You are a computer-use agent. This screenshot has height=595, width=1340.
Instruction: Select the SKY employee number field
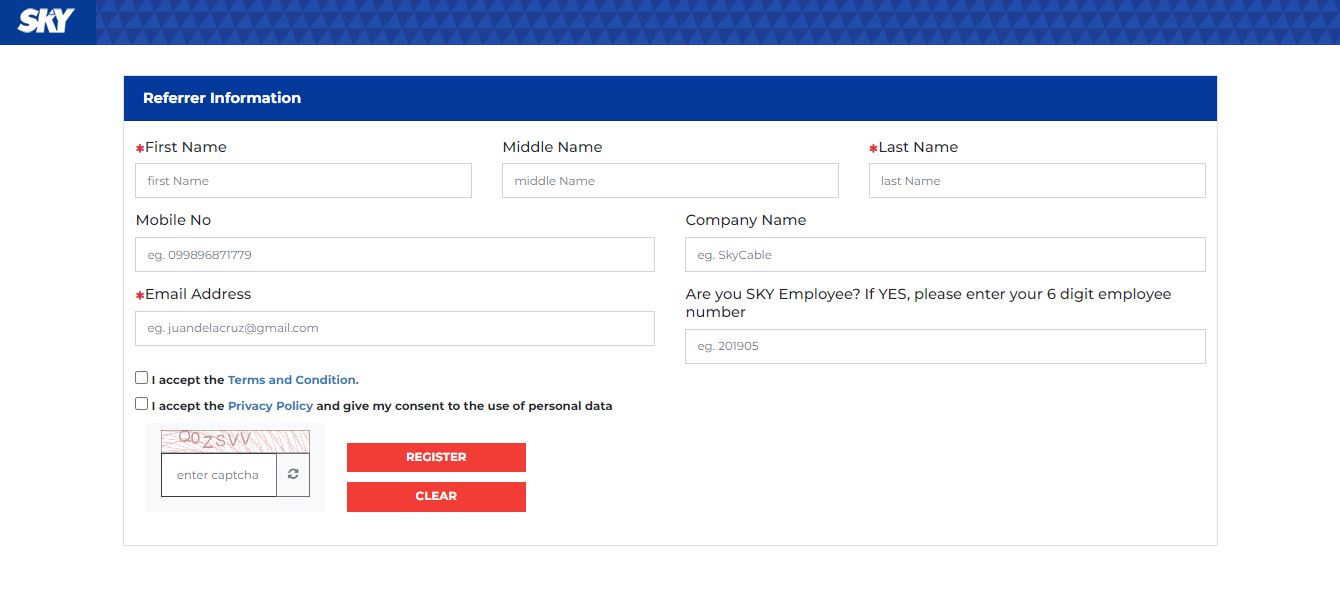(944, 347)
